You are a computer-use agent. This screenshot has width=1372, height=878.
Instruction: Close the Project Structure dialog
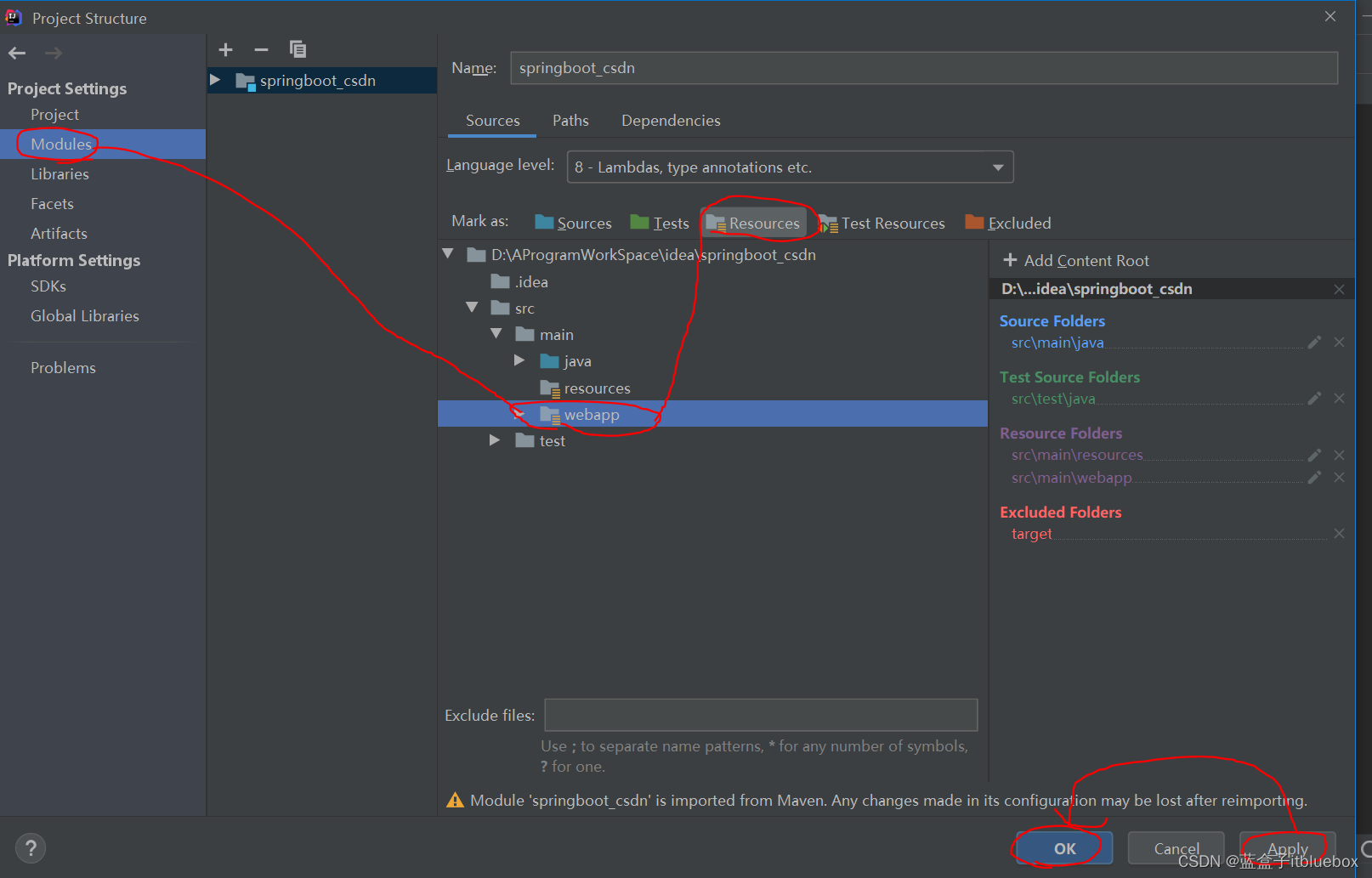1330,16
